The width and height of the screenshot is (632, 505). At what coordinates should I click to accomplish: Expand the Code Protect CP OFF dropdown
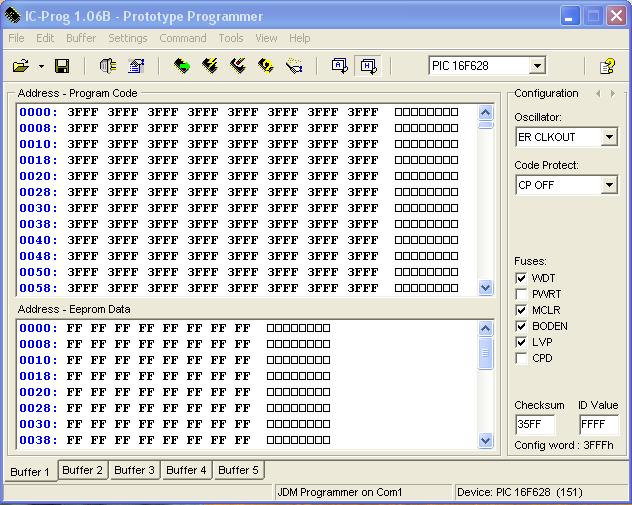click(609, 185)
